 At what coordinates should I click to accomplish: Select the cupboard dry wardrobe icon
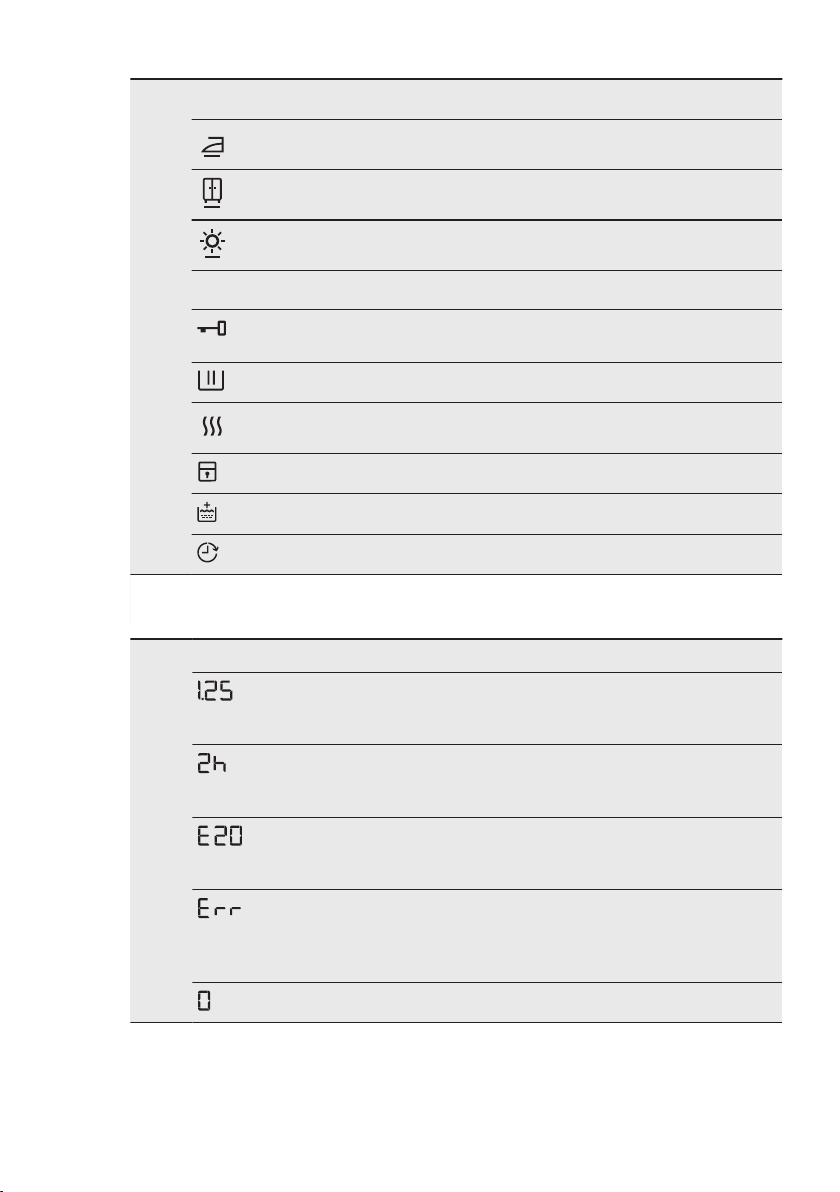click(x=212, y=193)
